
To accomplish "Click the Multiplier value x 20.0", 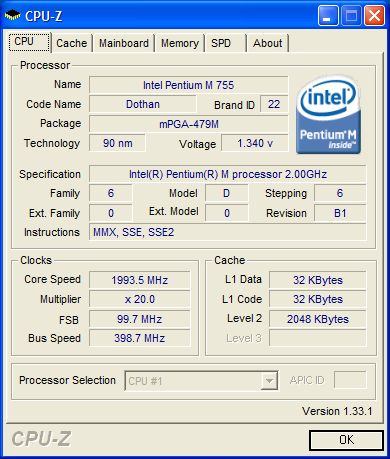I will pyautogui.click(x=140, y=299).
